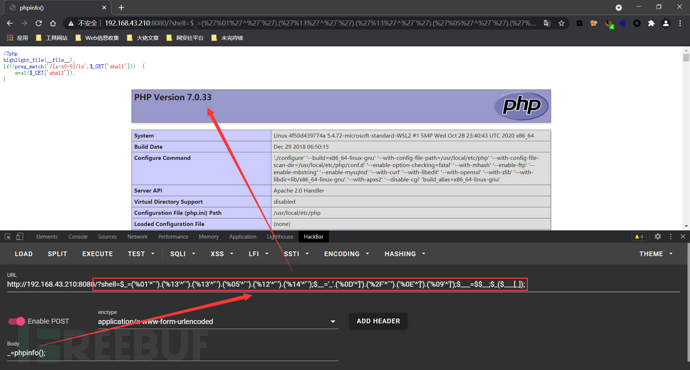Go back using browser back arrow
The height and width of the screenshot is (370, 690).
(x=10, y=23)
